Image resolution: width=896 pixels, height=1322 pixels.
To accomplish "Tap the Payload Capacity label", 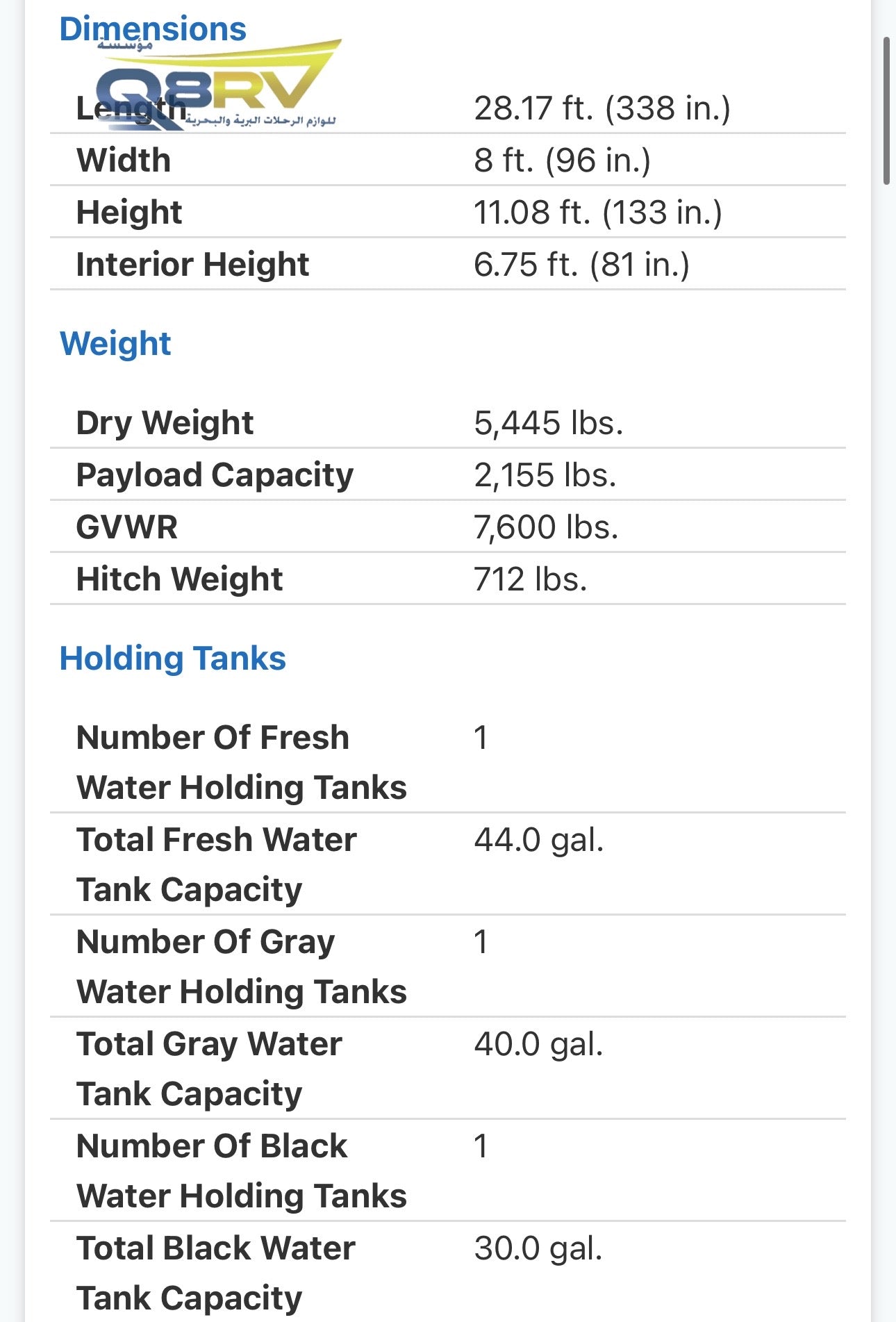I will (x=215, y=475).
